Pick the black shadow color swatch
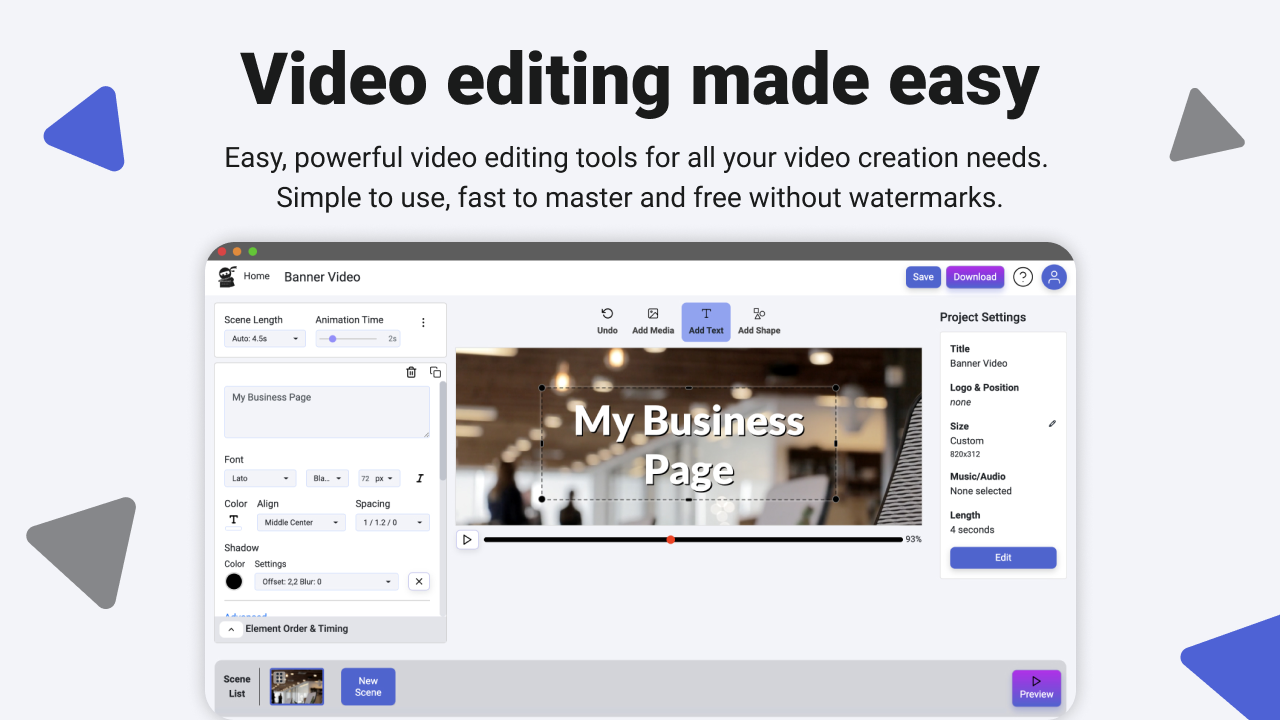 pyautogui.click(x=234, y=581)
